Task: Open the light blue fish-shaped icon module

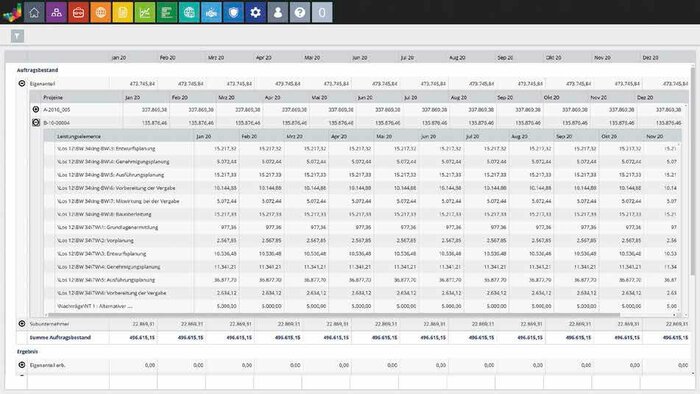Action: tap(211, 12)
